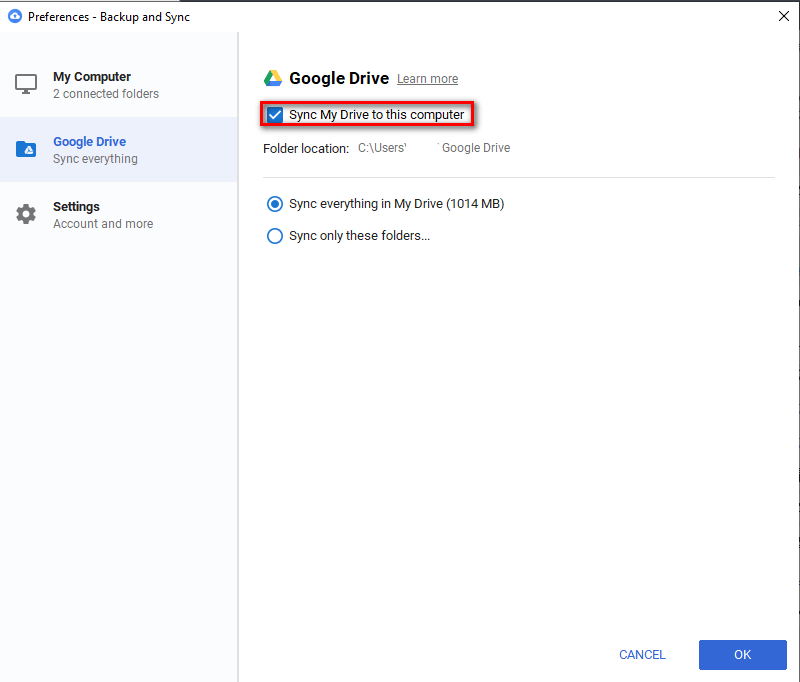Click the Google Drive triangle logo in header
The width and height of the screenshot is (800, 682).
pos(273,78)
